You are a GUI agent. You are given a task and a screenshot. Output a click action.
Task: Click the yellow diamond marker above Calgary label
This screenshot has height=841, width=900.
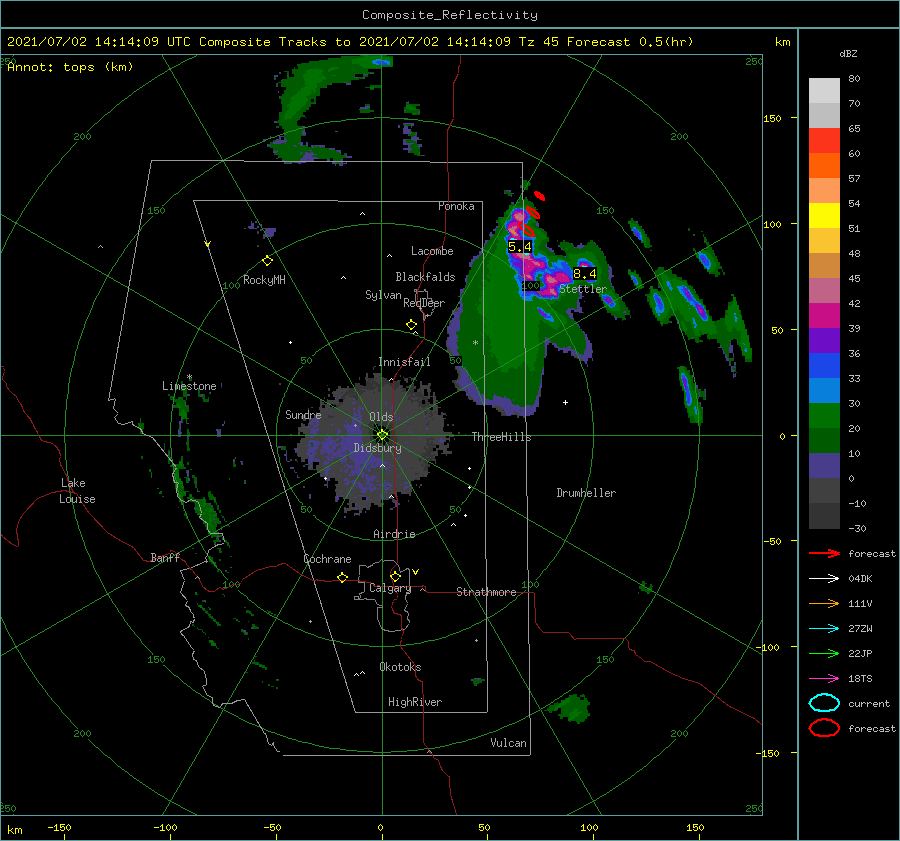coord(395,576)
